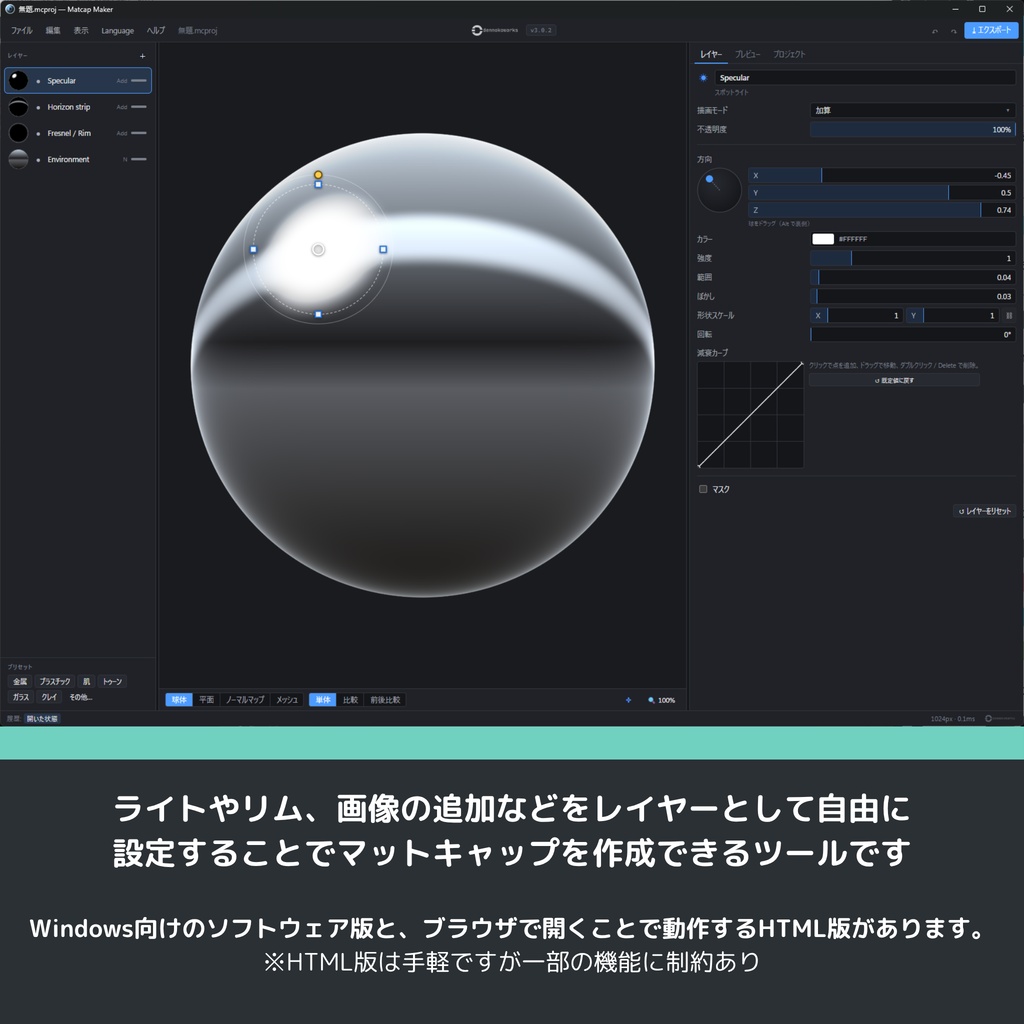The image size is (1024, 1024).
Task: Click the drag handle of Environment layer
Action: 138,159
